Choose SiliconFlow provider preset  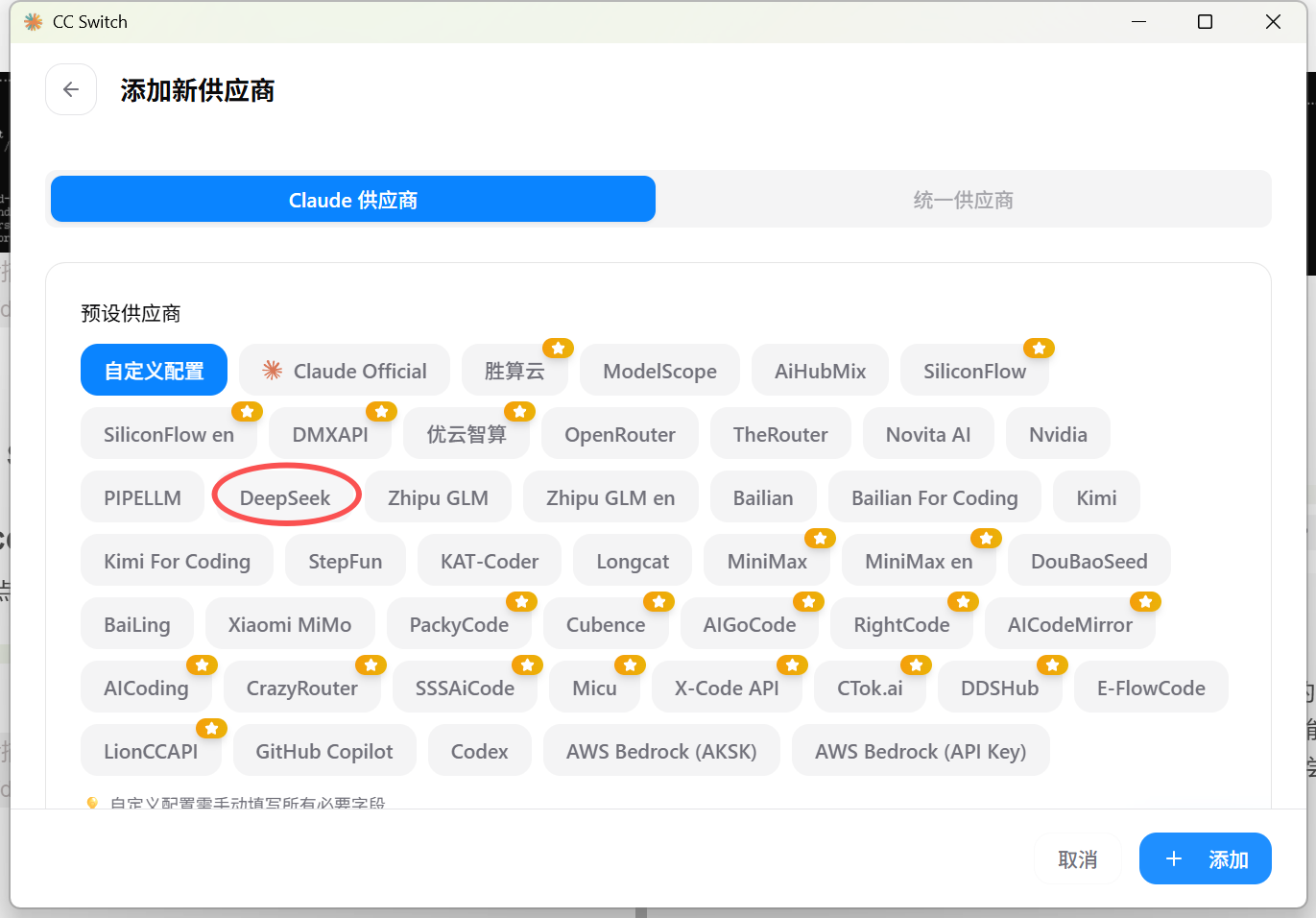coord(974,370)
